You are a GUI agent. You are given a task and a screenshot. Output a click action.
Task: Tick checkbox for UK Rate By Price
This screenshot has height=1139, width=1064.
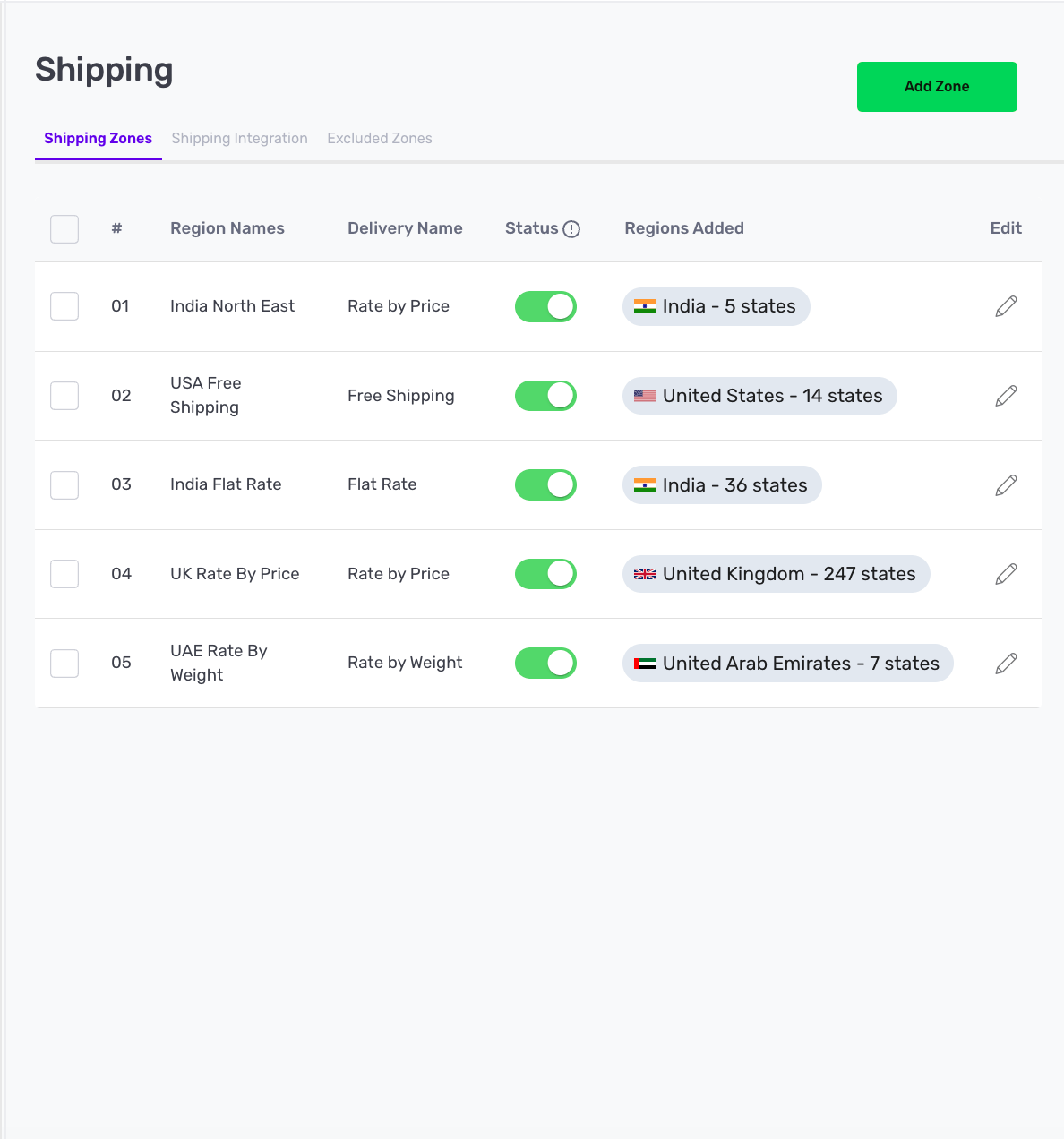click(64, 574)
